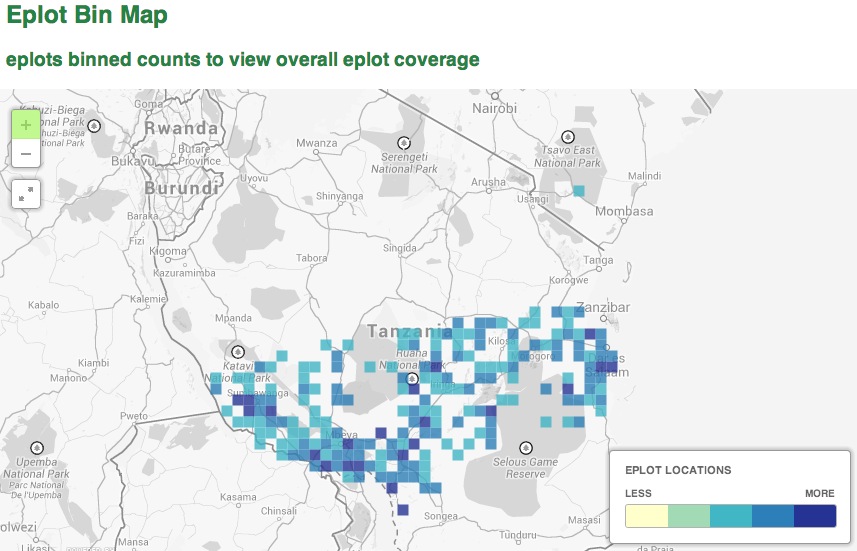Screen dimensions: 857x551
Task: Click the 'MORE' legend label
Action: [x=820, y=493]
